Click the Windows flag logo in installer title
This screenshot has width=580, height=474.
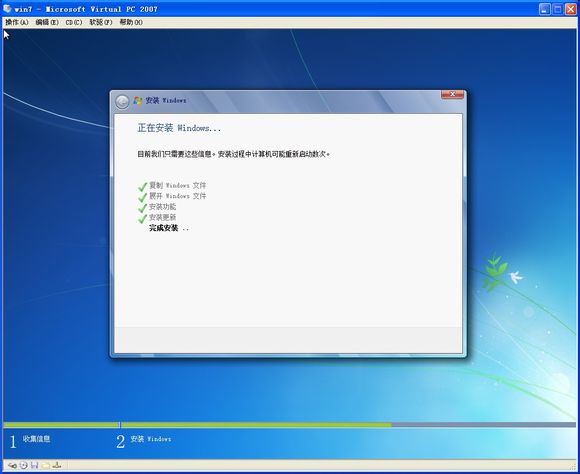(x=138, y=101)
